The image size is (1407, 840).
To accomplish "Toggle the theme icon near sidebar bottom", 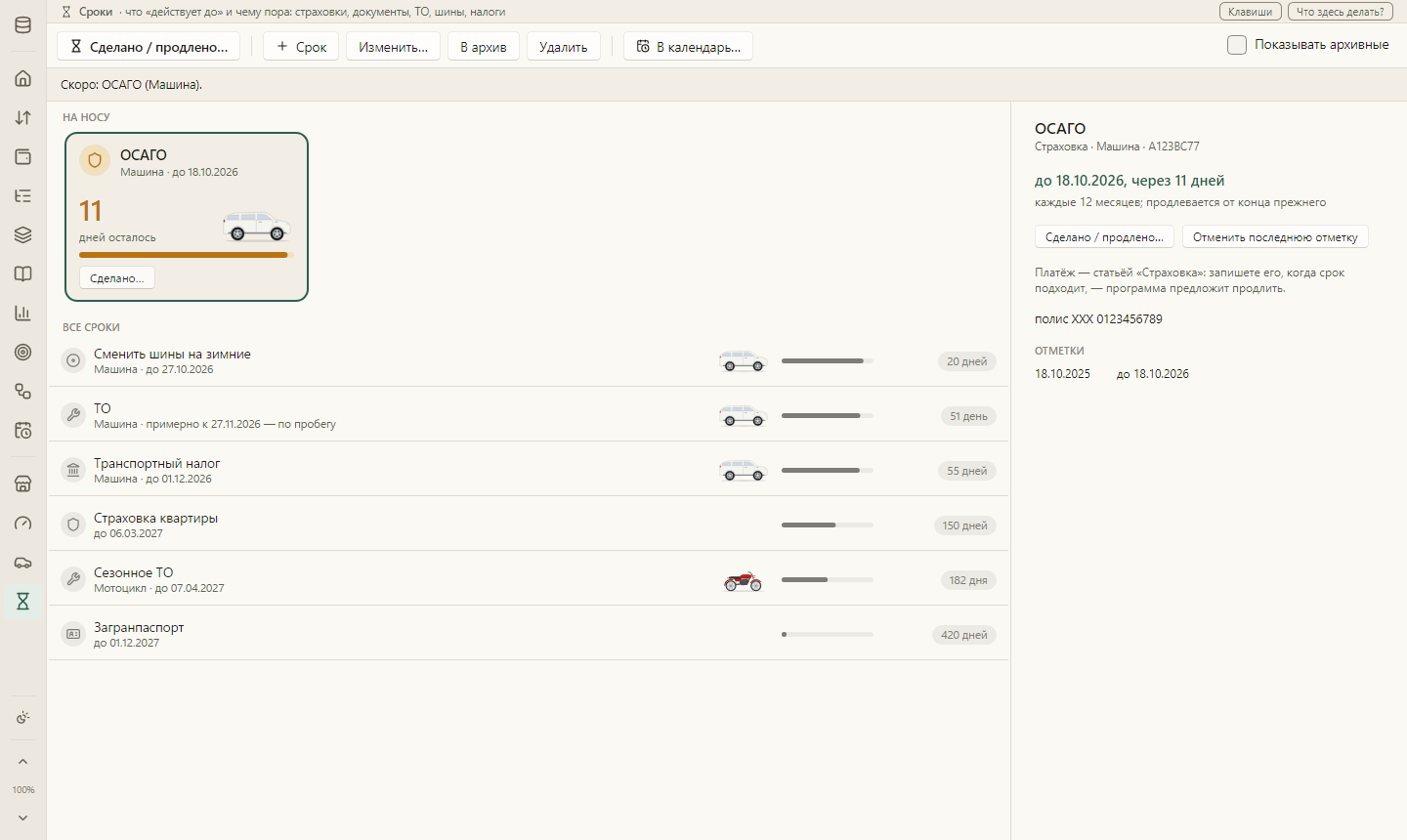I will tap(23, 718).
